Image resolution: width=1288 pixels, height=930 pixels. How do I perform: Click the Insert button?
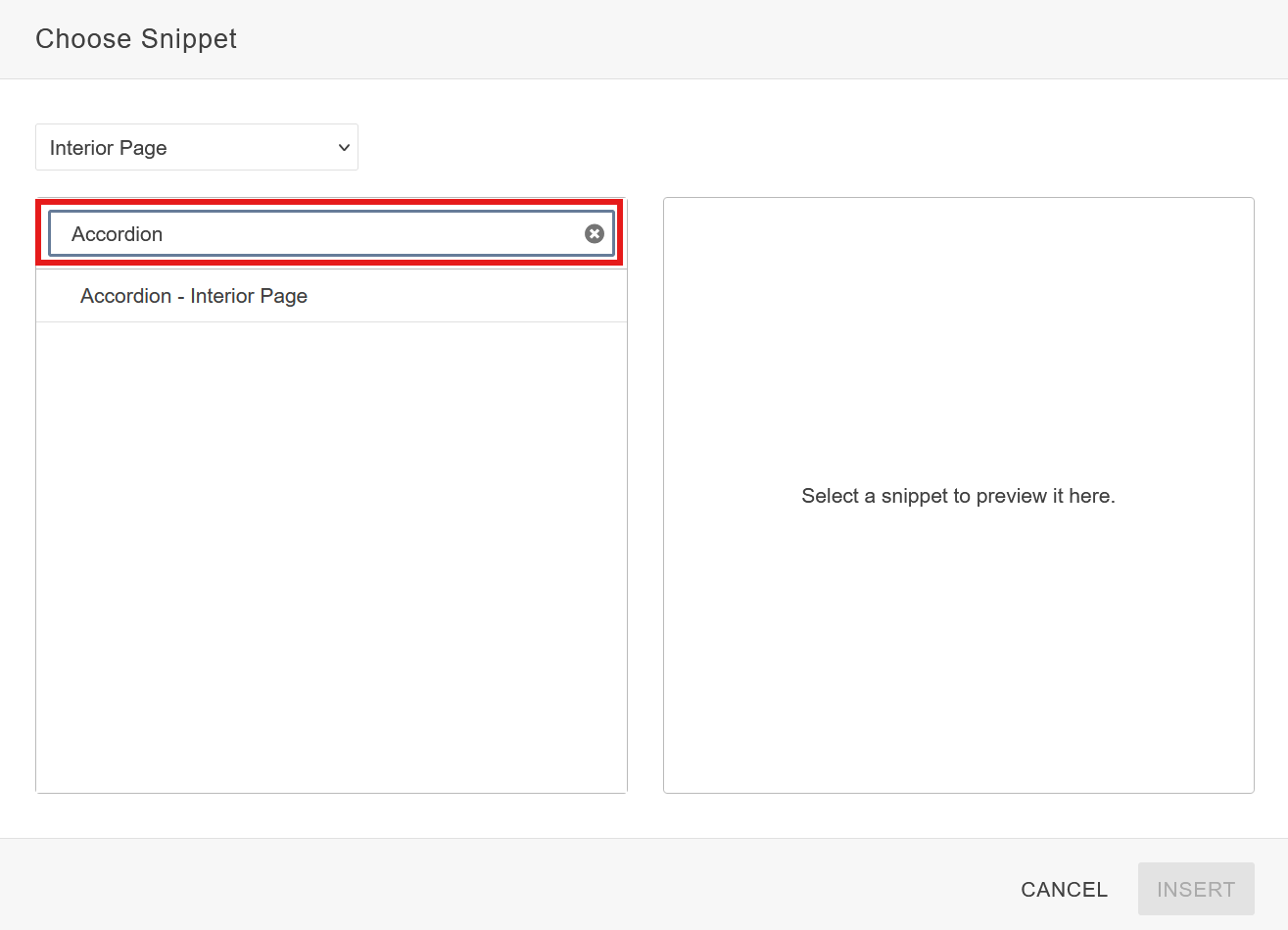(1195, 889)
